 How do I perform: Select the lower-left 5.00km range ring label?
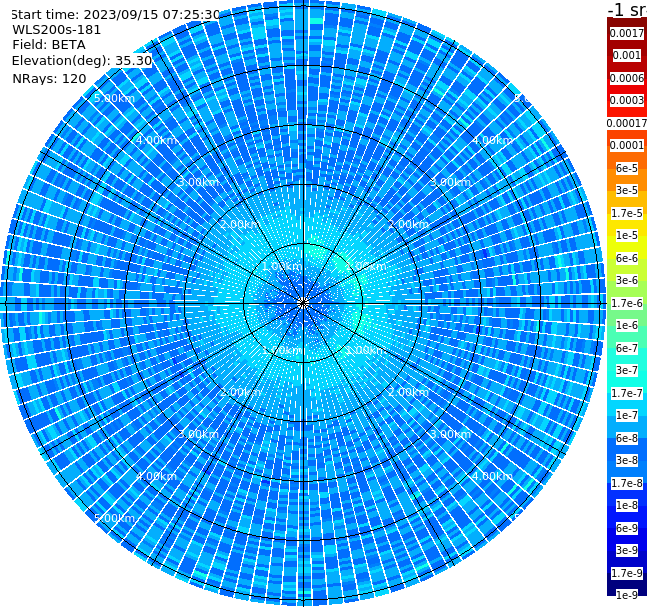pos(114,518)
